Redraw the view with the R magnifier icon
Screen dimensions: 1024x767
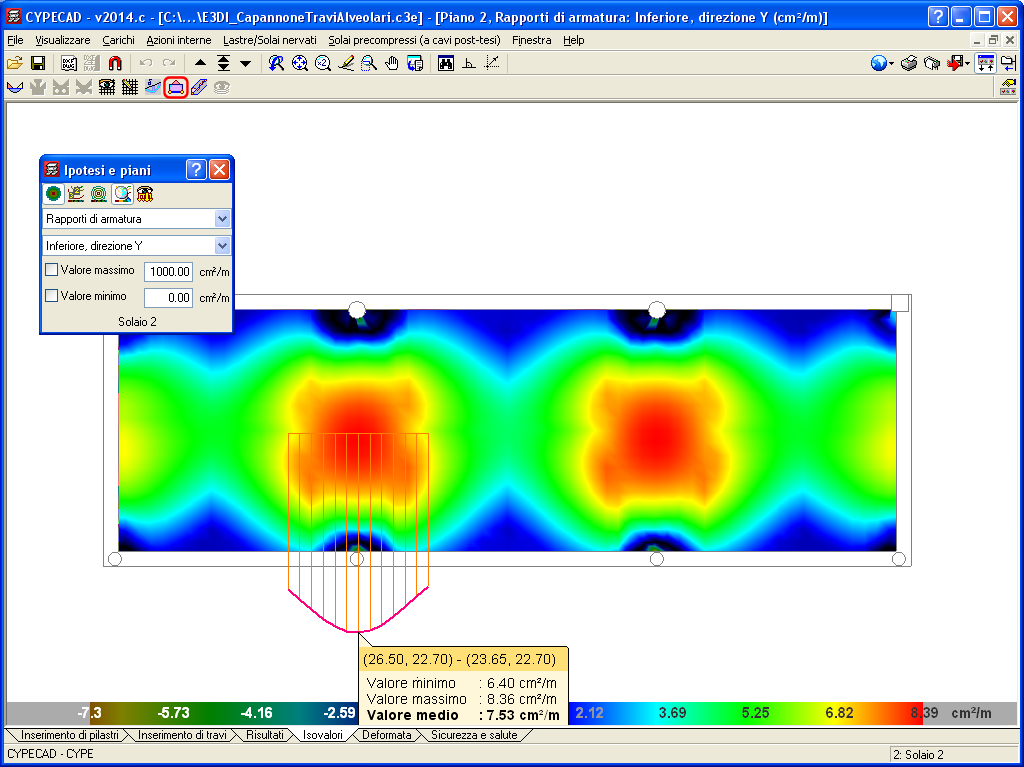click(276, 63)
